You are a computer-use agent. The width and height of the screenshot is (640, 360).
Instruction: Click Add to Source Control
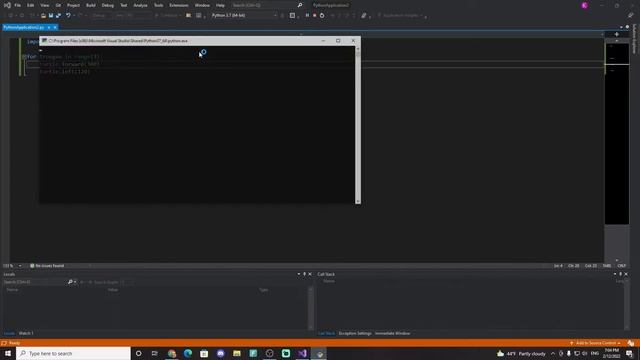[x=596, y=343]
